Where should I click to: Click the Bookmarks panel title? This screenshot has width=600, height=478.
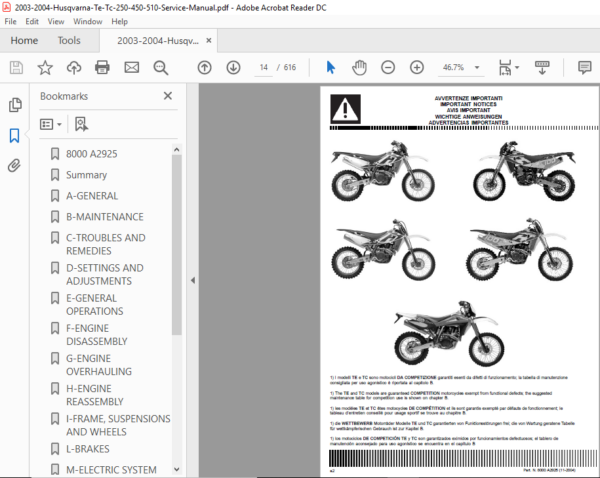pos(64,96)
